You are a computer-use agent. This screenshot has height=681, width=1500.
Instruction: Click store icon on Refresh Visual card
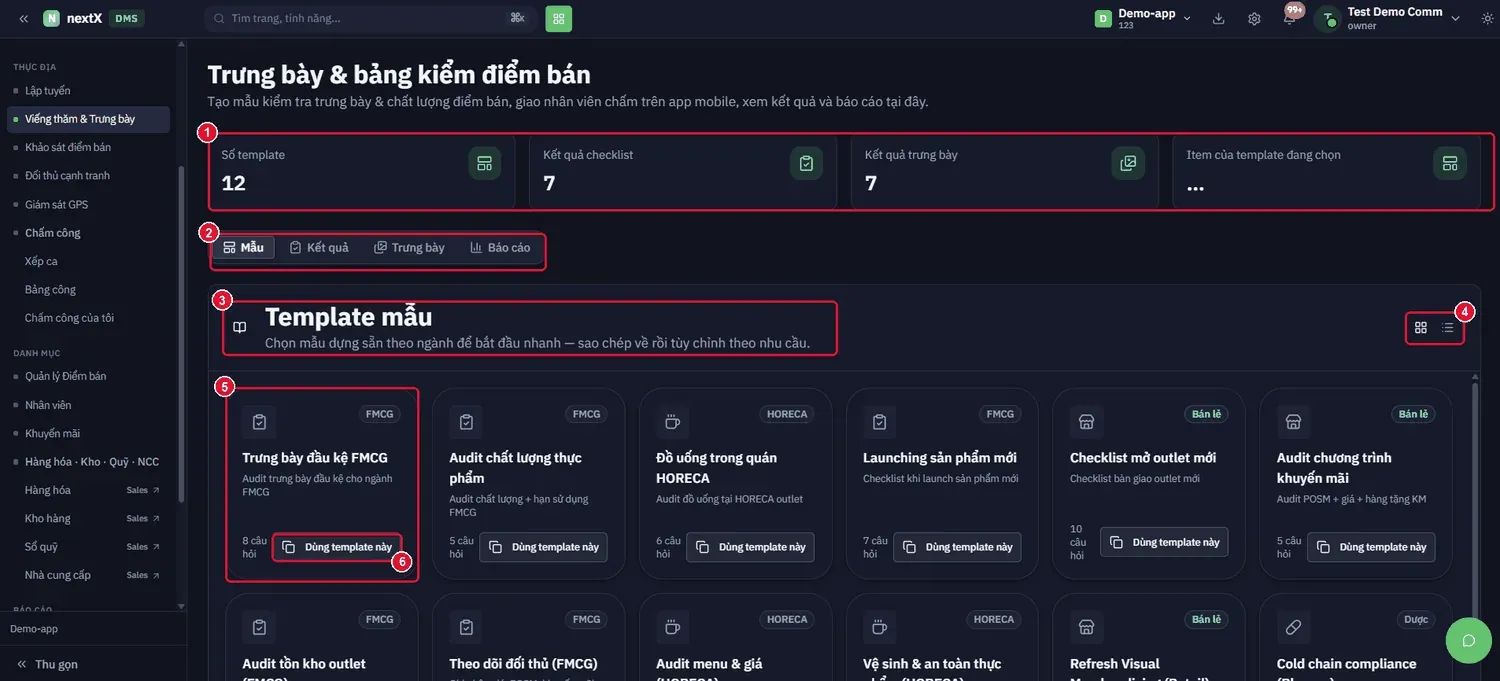[x=1087, y=627]
